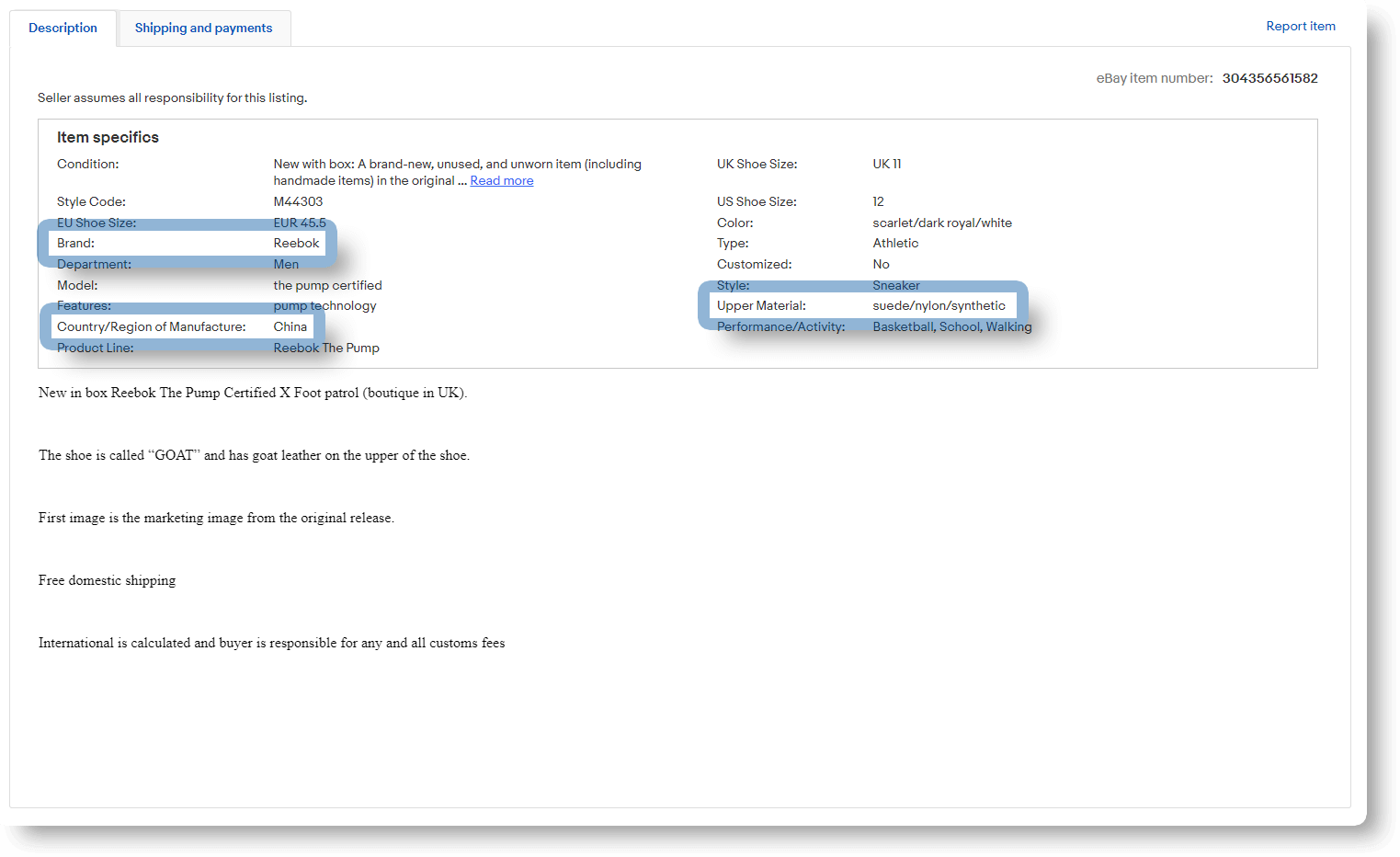This screenshot has width=1400, height=857.
Task: Click the Upper Material label
Action: (761, 305)
